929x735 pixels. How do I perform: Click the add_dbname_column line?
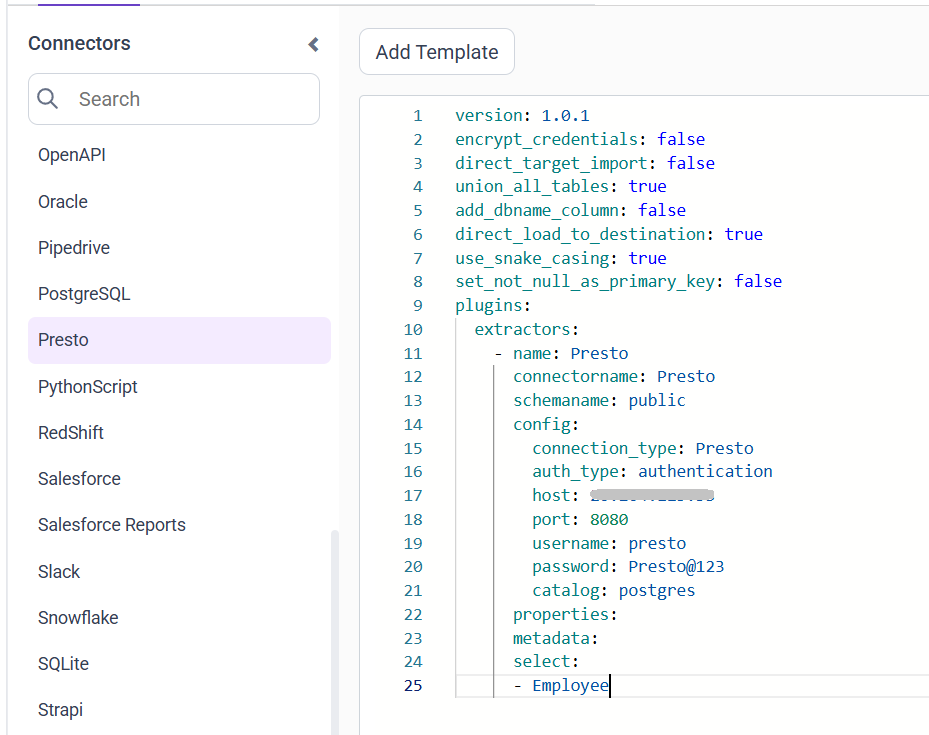point(570,211)
